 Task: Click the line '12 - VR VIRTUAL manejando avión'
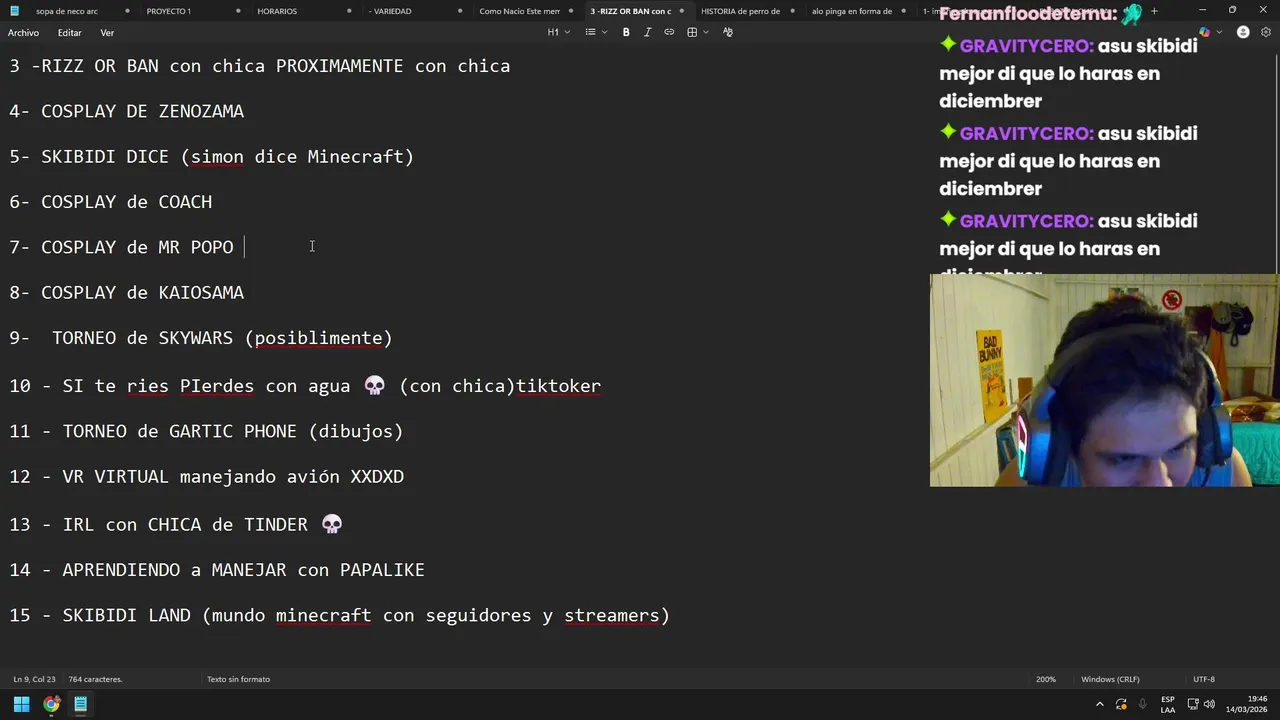pos(207,477)
